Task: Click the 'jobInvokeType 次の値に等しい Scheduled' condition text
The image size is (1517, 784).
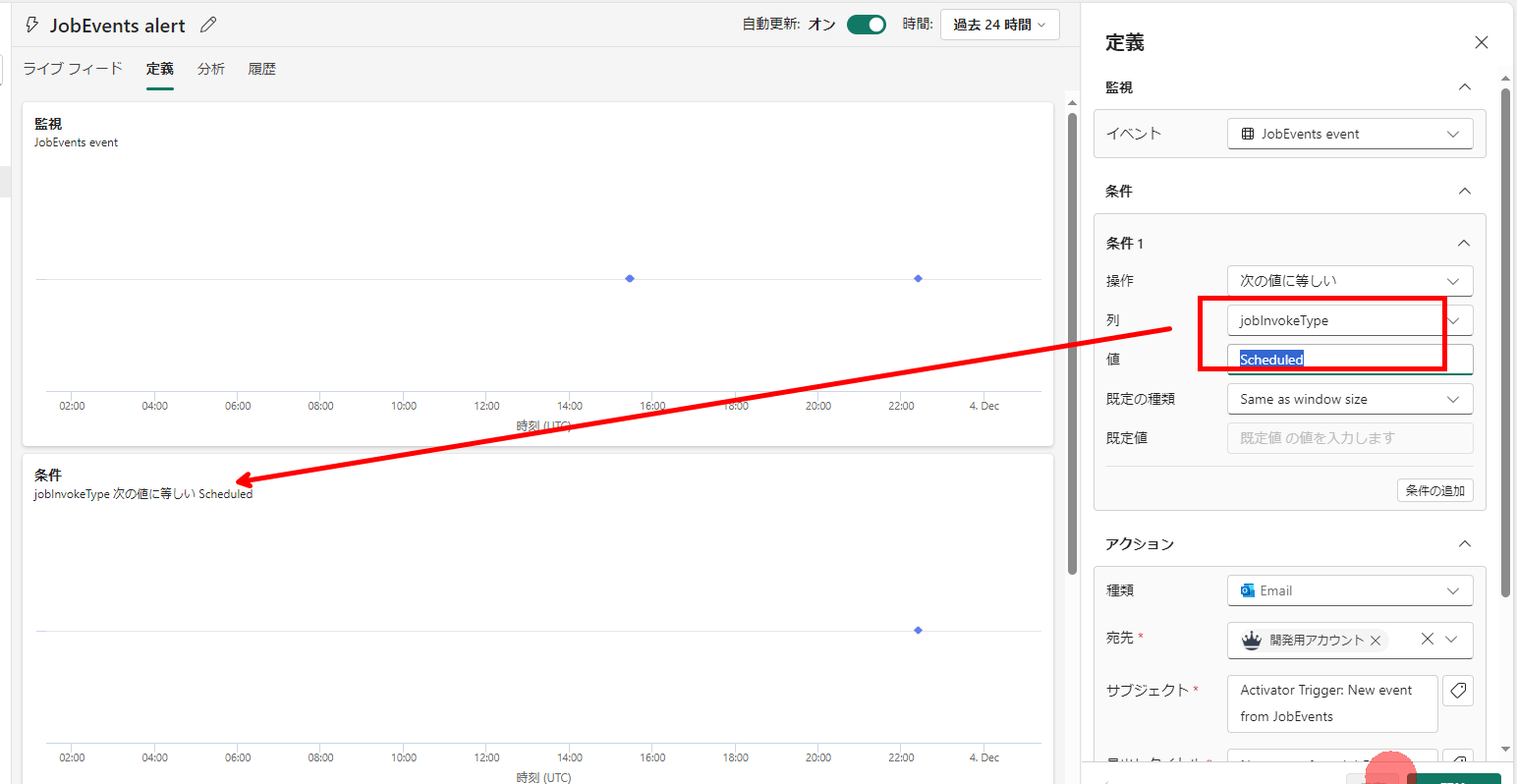Action: [143, 494]
